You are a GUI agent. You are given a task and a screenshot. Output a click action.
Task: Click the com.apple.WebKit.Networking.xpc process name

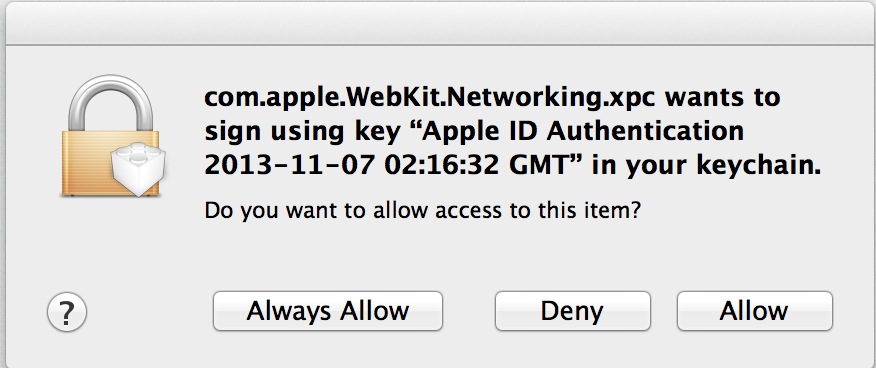430,99
